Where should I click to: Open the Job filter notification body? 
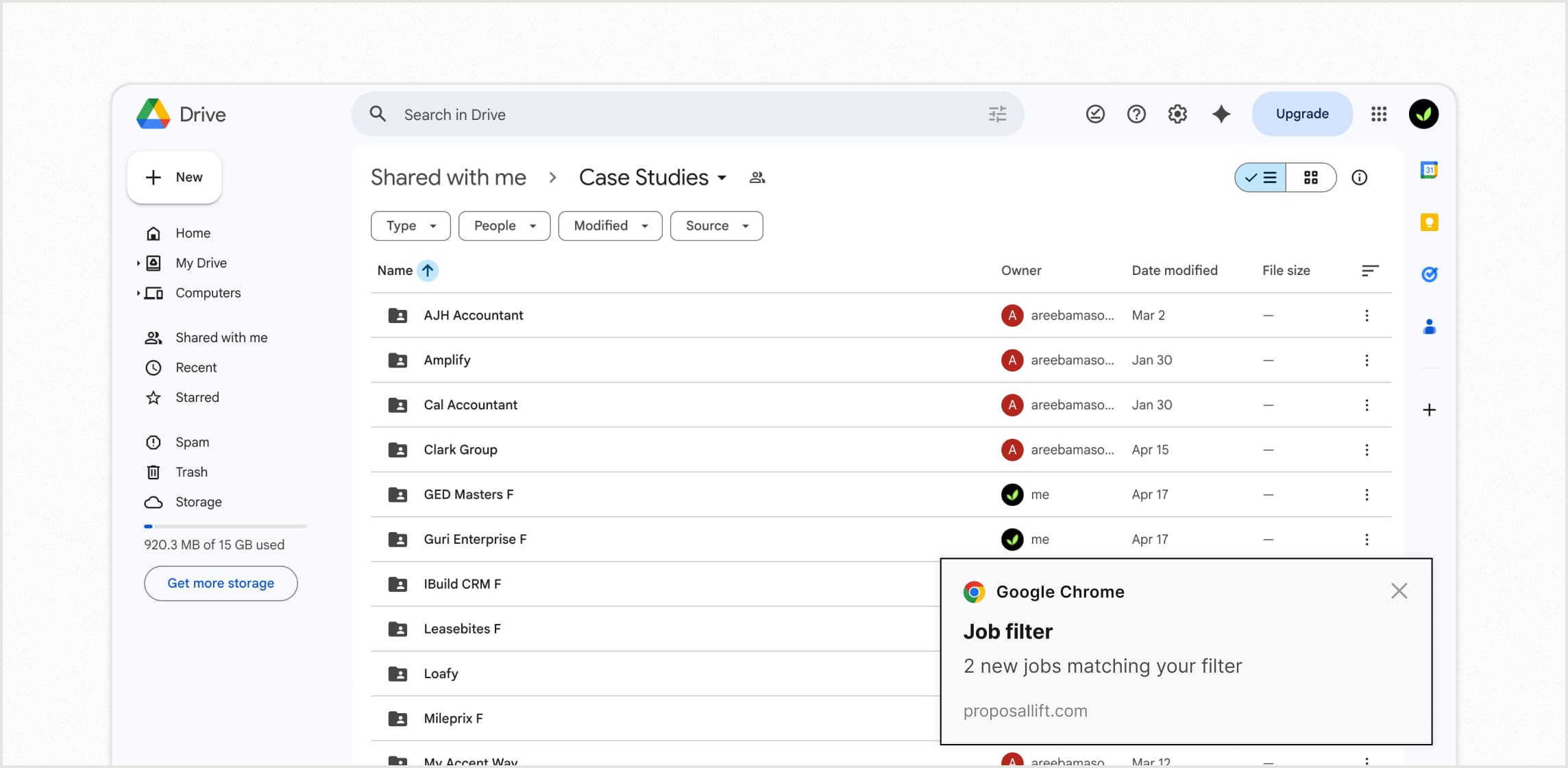[1186, 651]
